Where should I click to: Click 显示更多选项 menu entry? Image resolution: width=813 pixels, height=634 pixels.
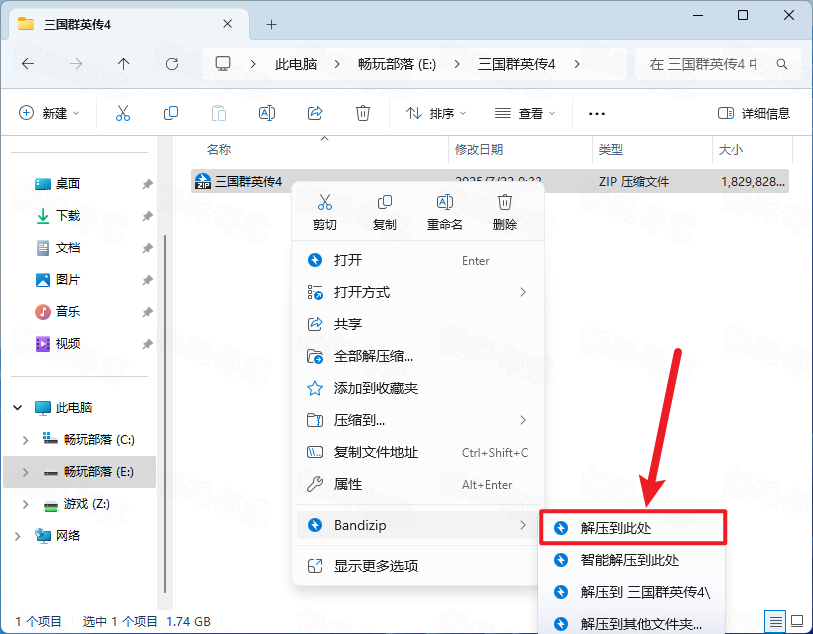pyautogui.click(x=418, y=566)
